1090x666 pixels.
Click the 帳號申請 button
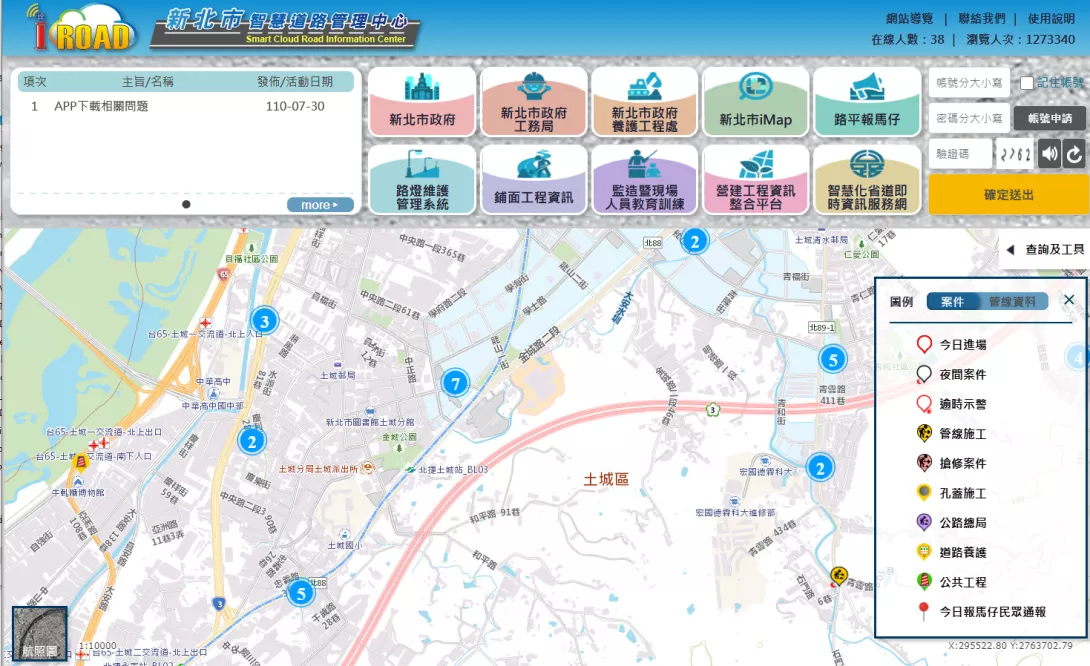1049,118
